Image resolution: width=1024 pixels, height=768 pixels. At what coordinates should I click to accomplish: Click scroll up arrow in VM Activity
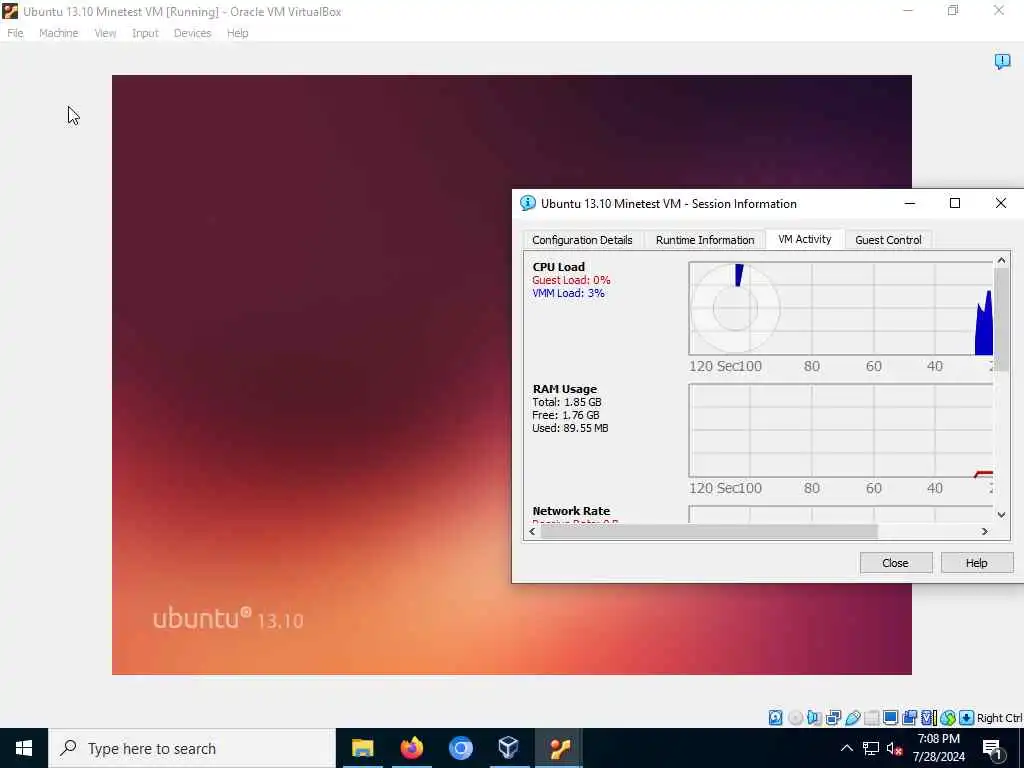click(x=1001, y=260)
